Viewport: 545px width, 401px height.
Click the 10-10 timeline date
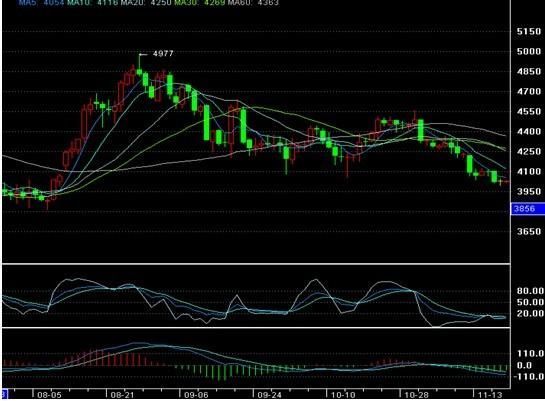click(343, 395)
